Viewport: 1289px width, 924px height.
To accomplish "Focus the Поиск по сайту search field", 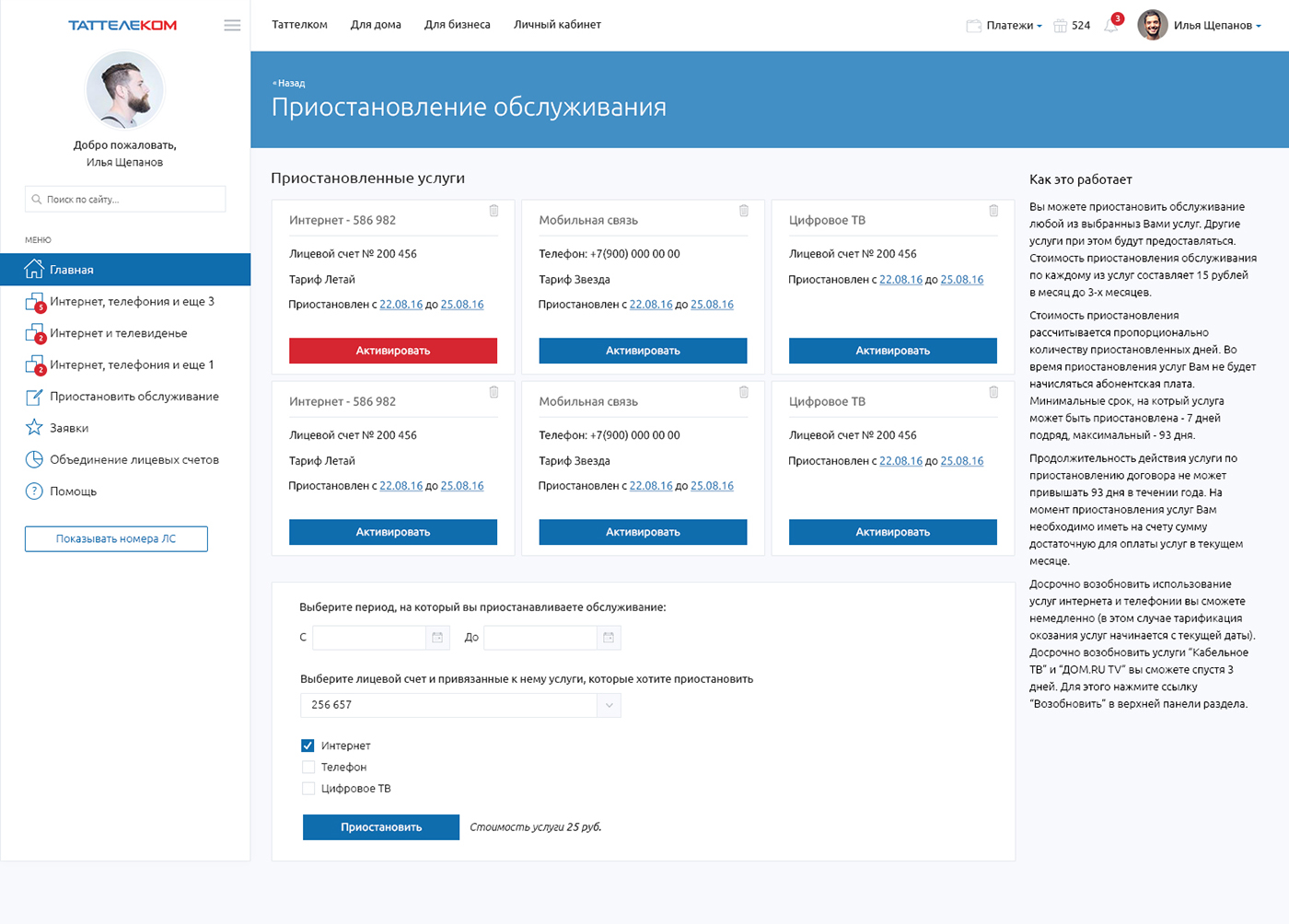I will (125, 199).
